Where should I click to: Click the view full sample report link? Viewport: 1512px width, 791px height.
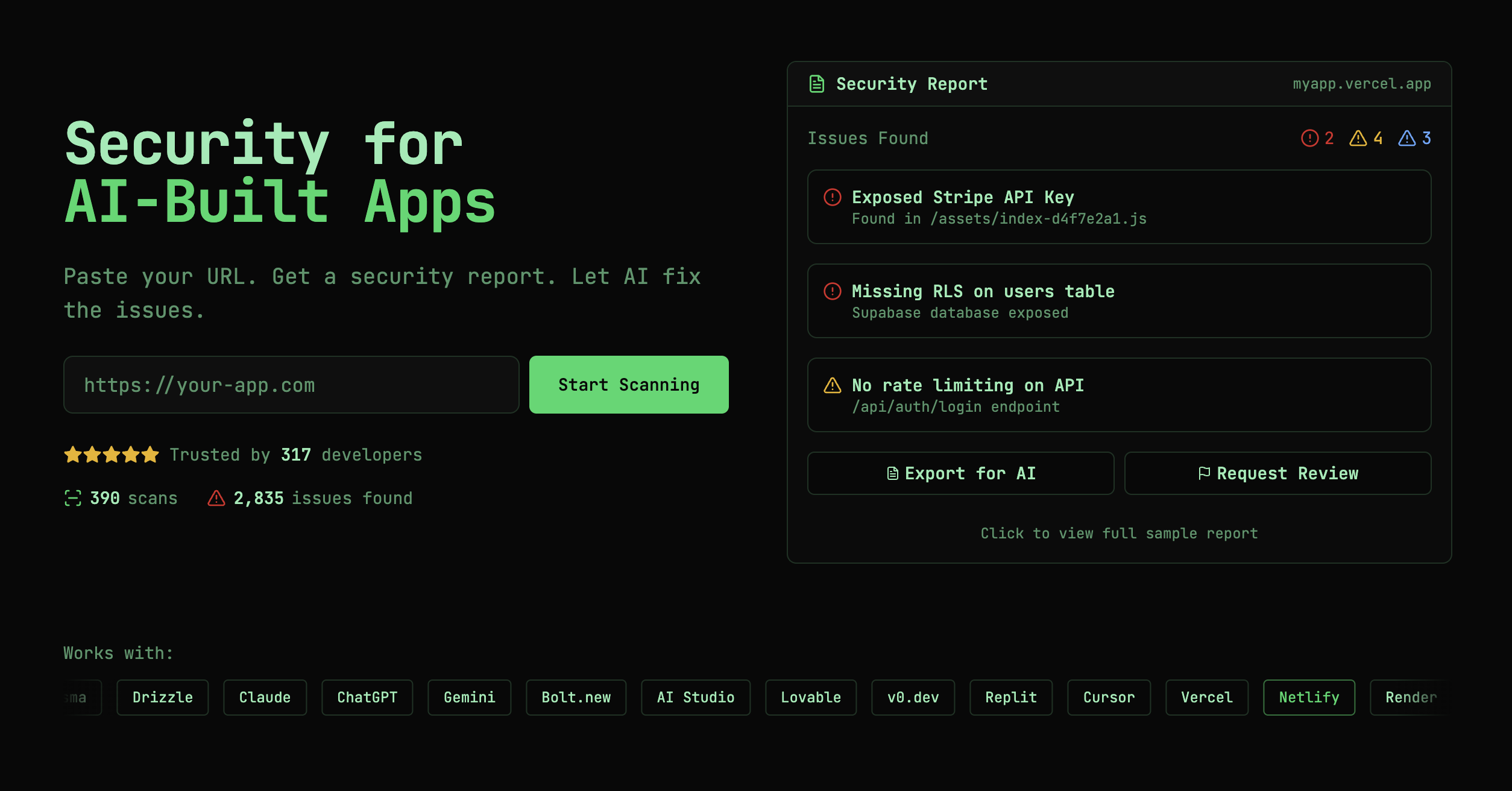1119,534
